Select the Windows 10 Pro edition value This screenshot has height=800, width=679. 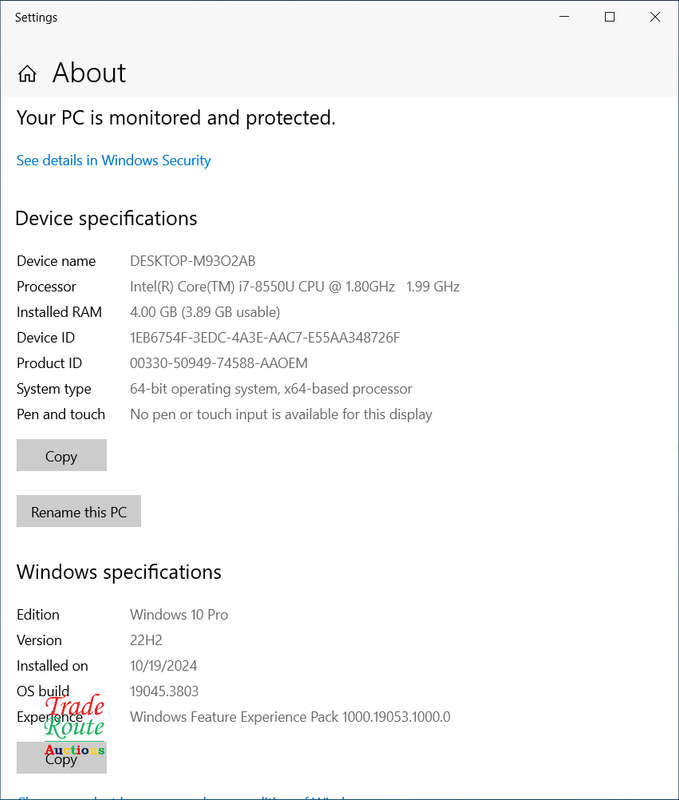click(x=179, y=615)
